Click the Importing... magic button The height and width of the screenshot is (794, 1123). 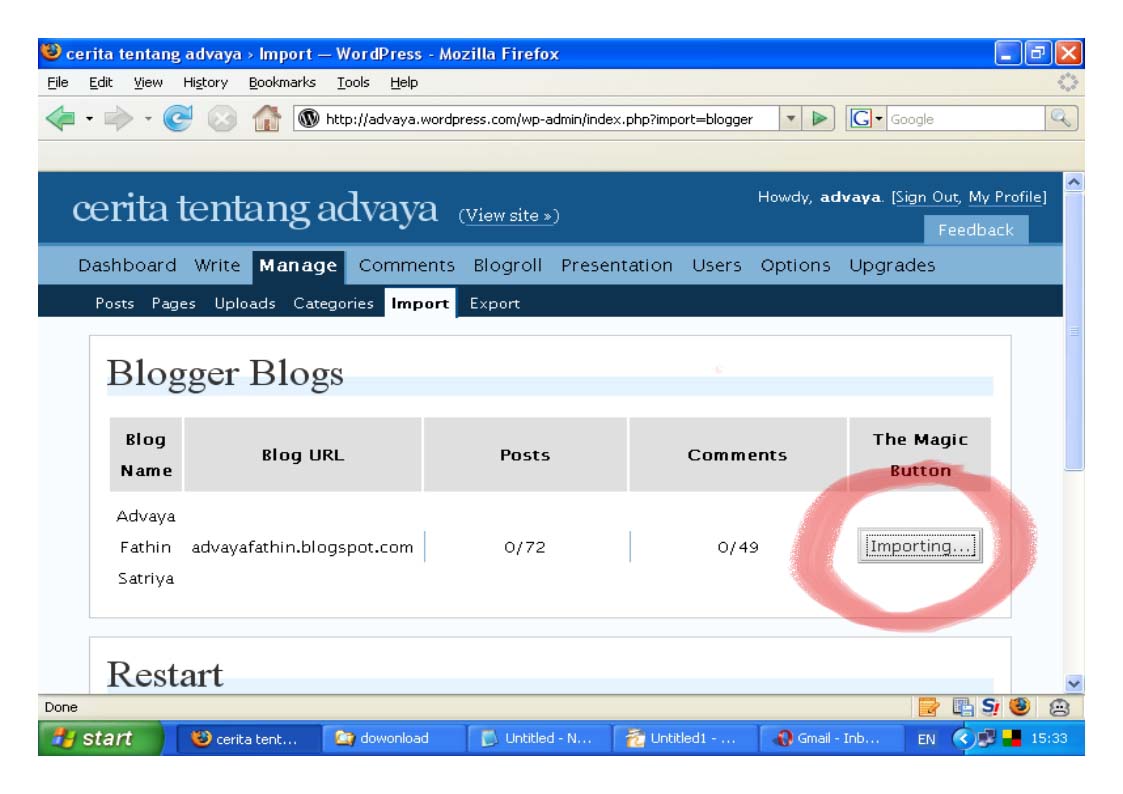point(920,546)
